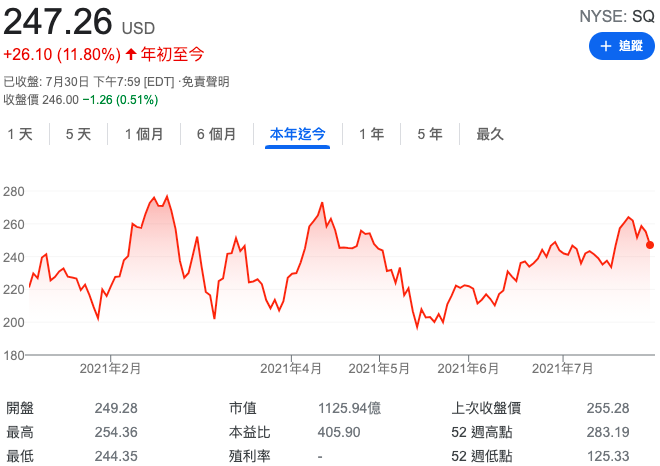
Task: Click the 追蹤 follow button
Action: [x=621, y=46]
